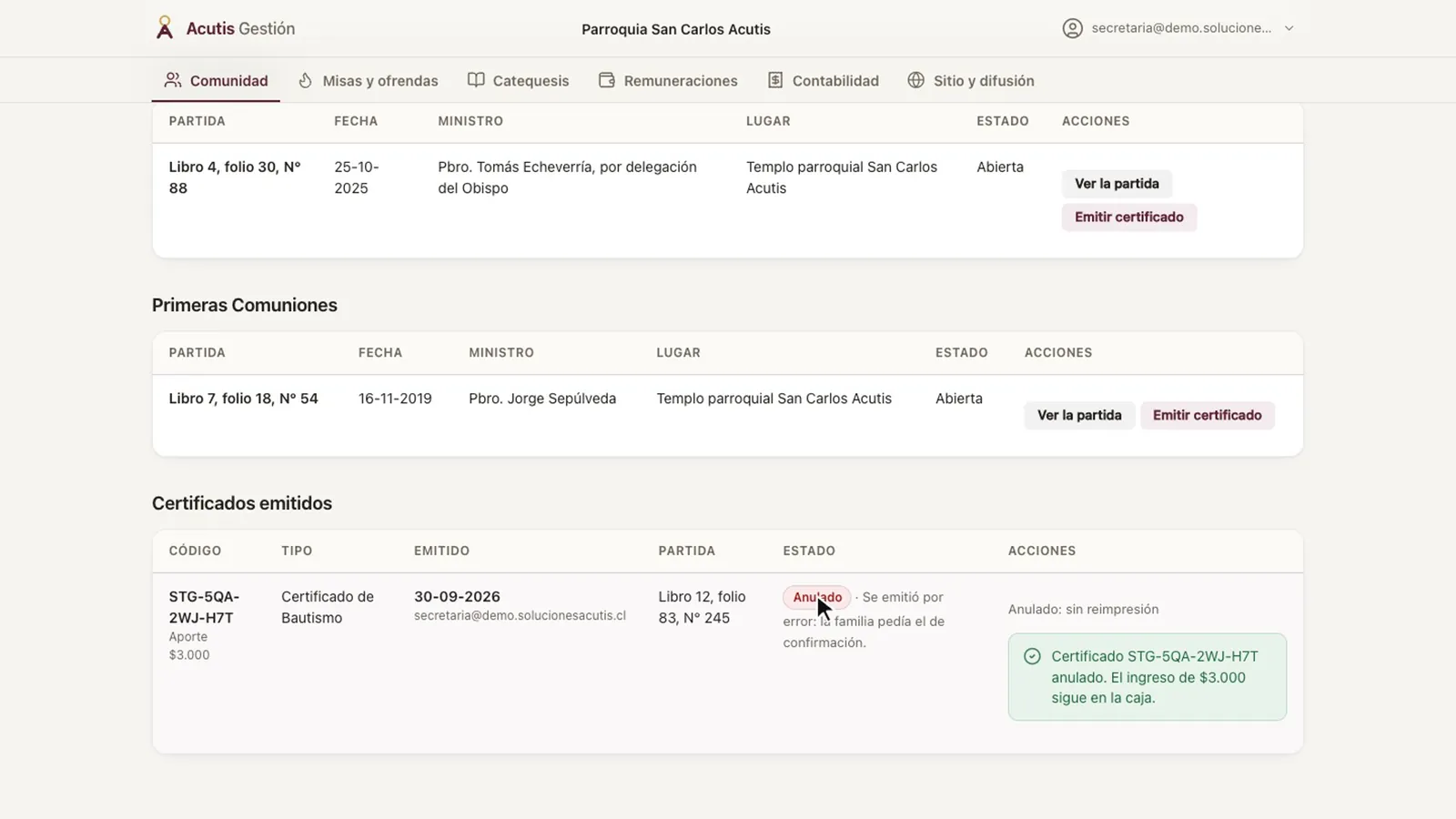Click the wallet icon for Remuneraciones
Viewport: 1456px width, 819px height.
pyautogui.click(x=607, y=80)
